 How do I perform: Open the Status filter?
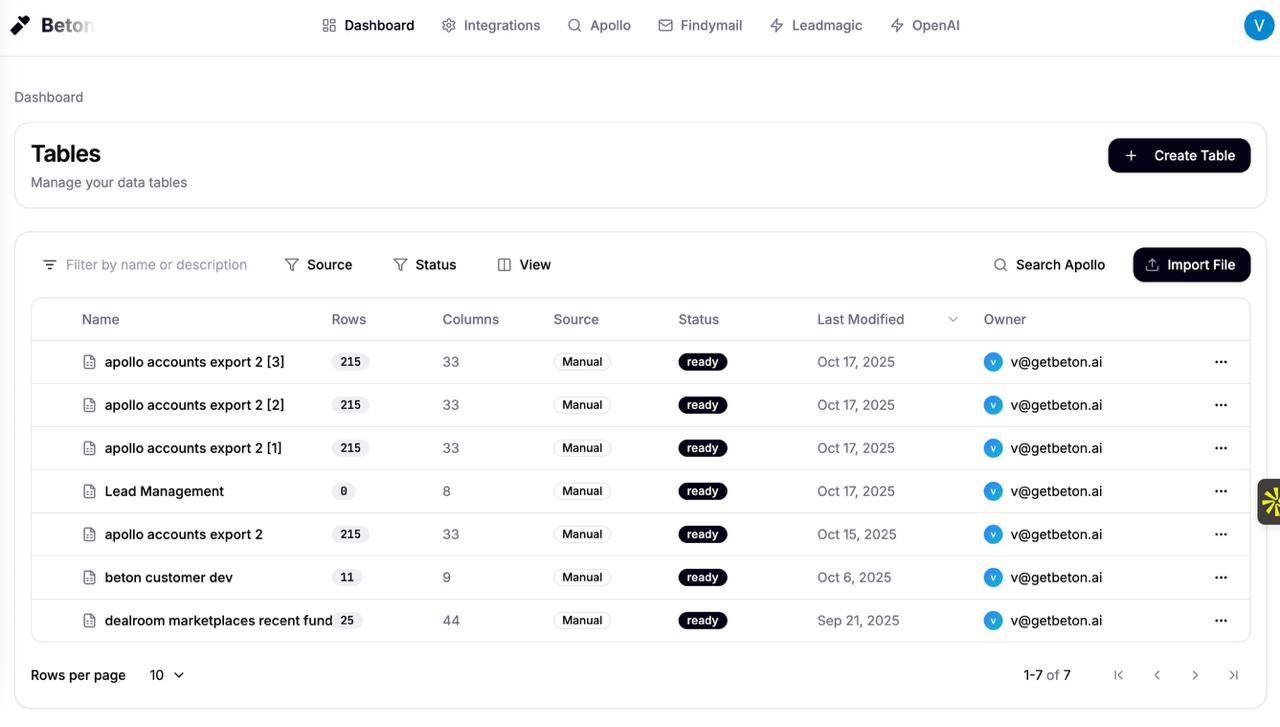click(424, 264)
